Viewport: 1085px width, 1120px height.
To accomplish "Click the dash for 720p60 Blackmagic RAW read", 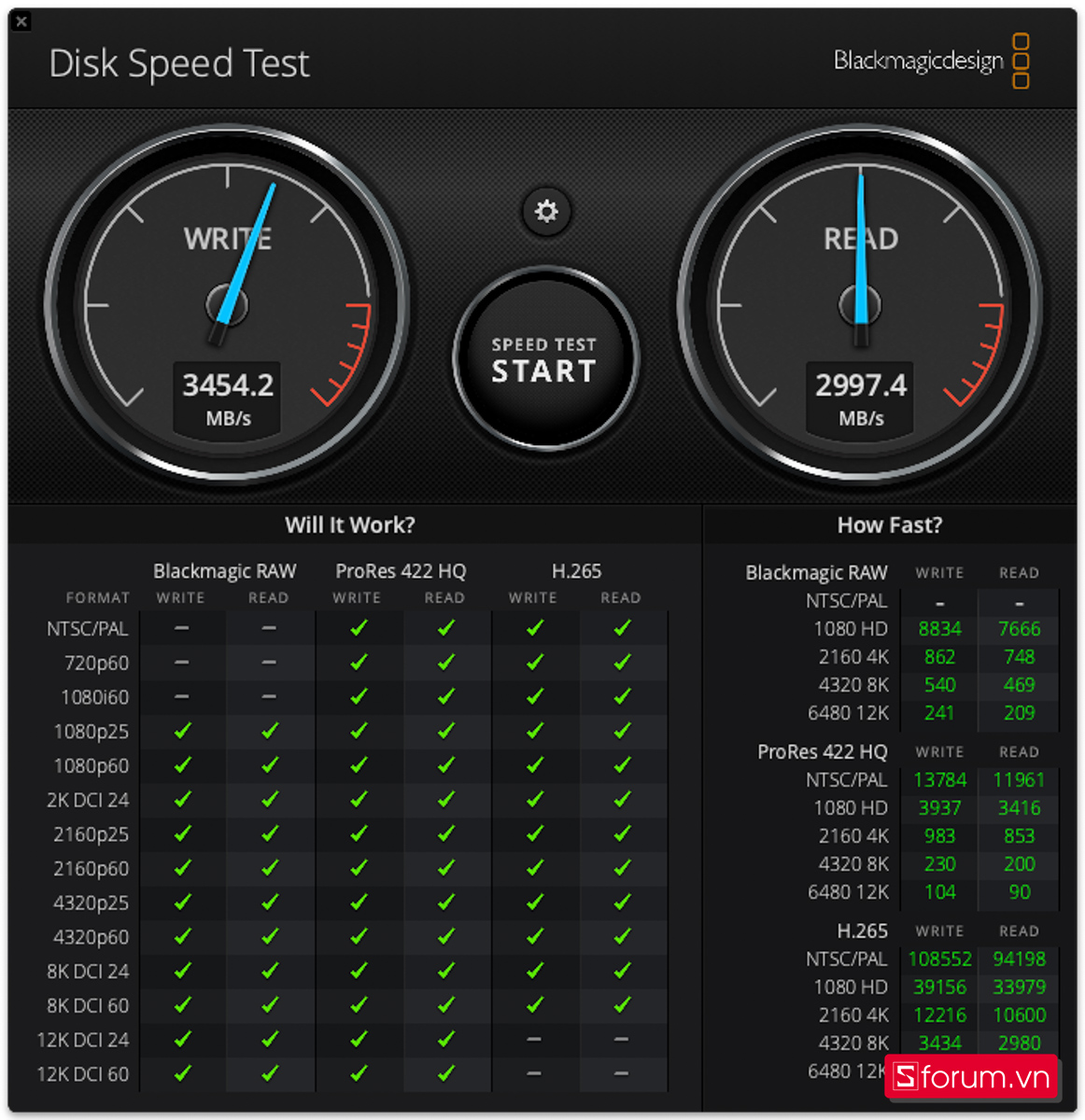I will click(x=269, y=663).
